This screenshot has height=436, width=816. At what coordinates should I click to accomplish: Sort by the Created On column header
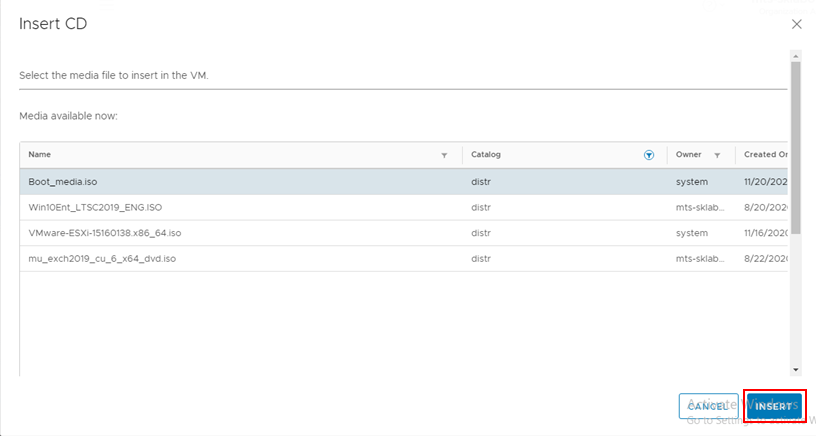(x=765, y=155)
